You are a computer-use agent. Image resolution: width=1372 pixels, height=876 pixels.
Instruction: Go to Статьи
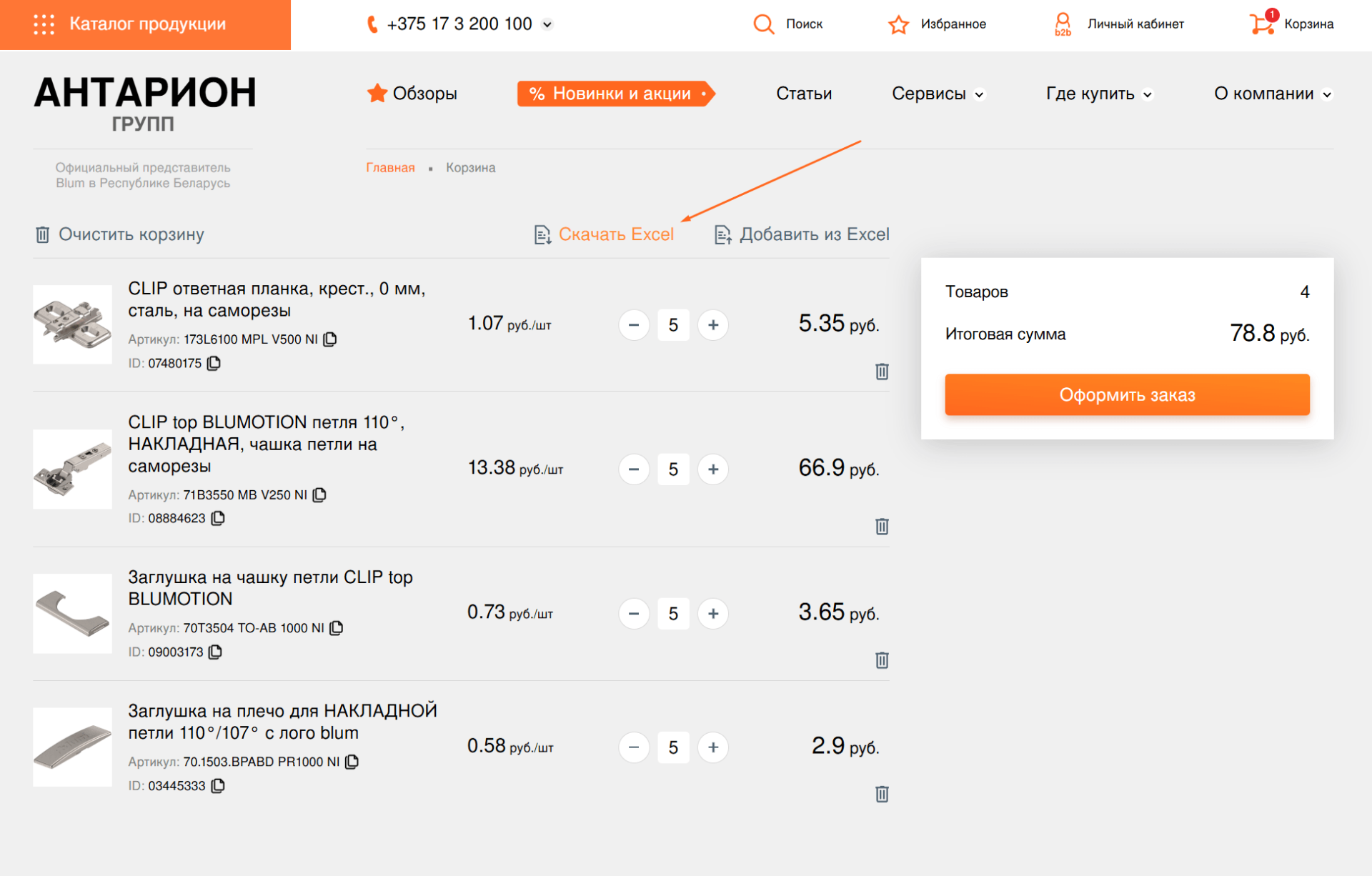(804, 94)
